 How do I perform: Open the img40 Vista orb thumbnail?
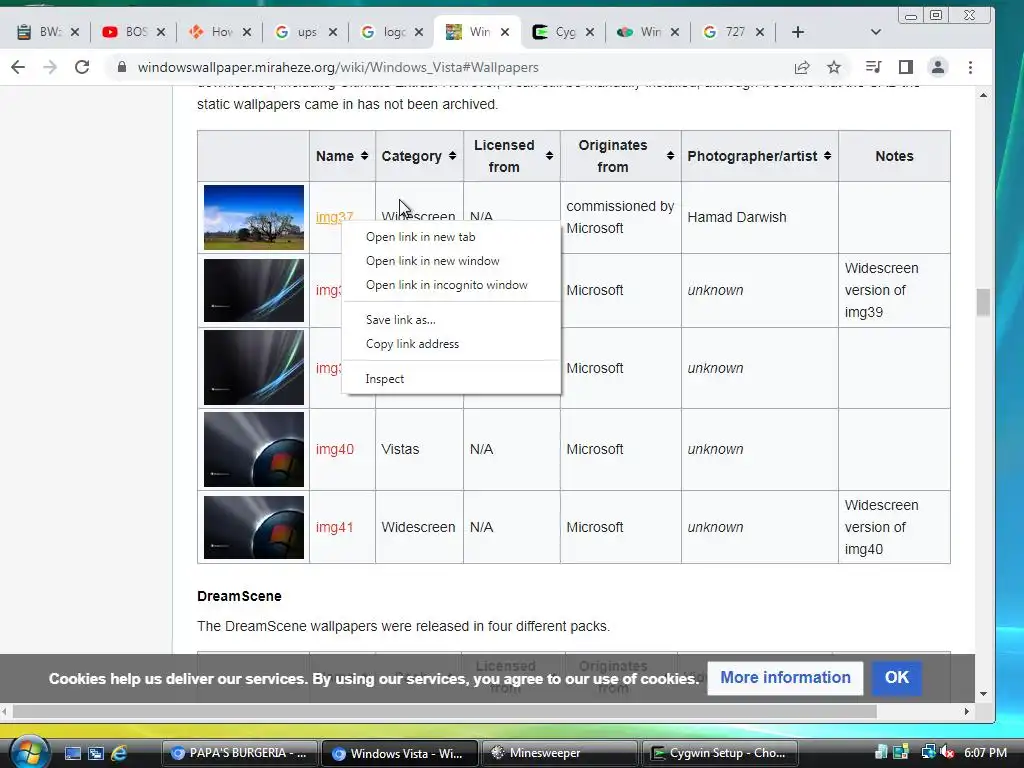[253, 449]
